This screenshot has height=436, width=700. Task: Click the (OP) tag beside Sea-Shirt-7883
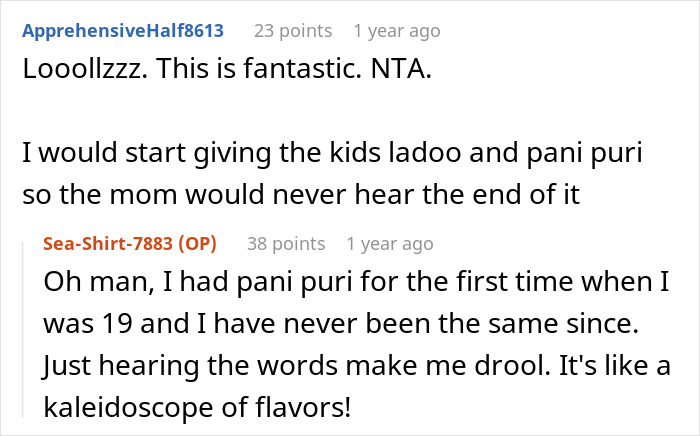pyautogui.click(x=197, y=244)
